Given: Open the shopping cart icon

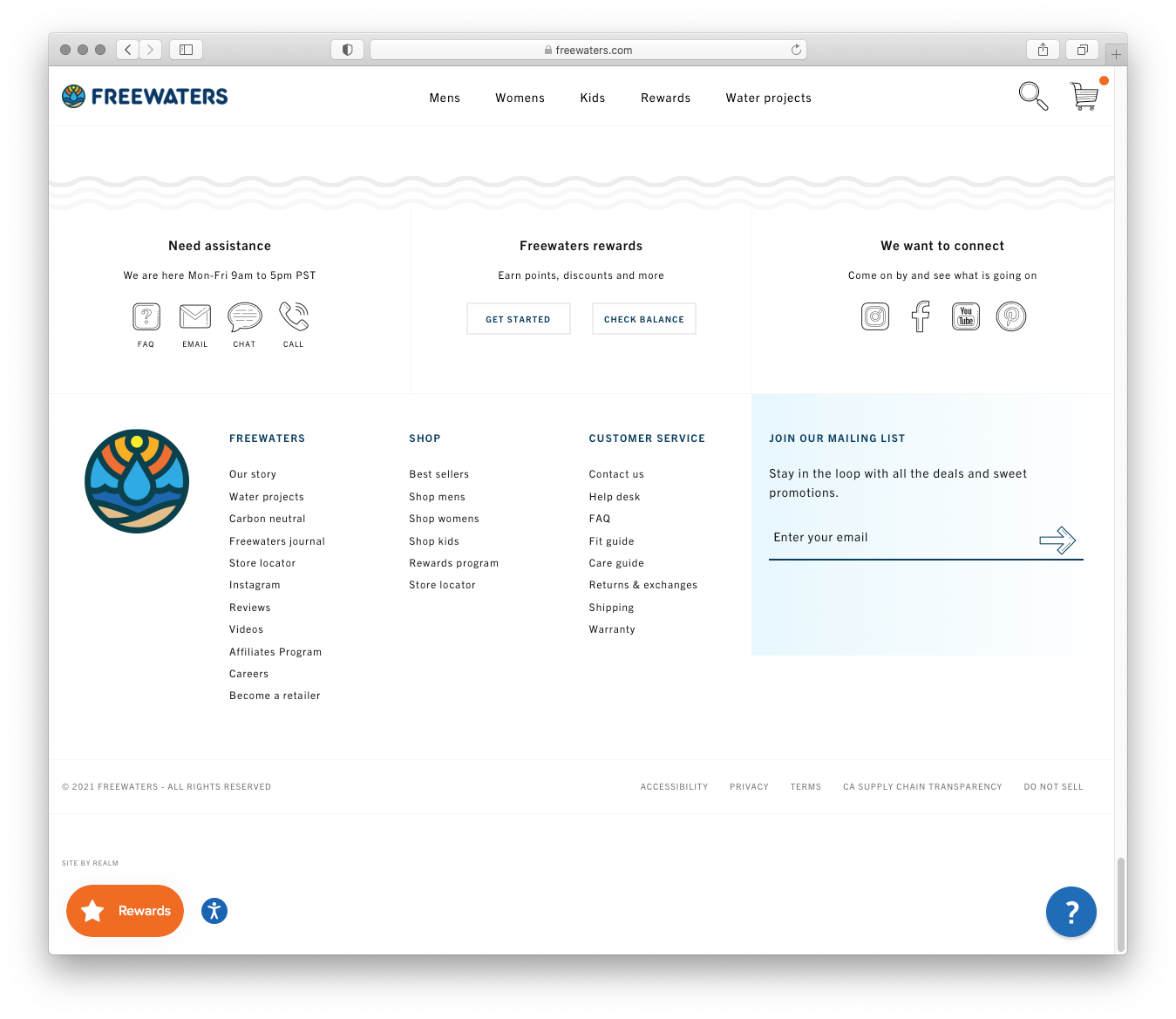Looking at the screenshot, I should 1084,96.
